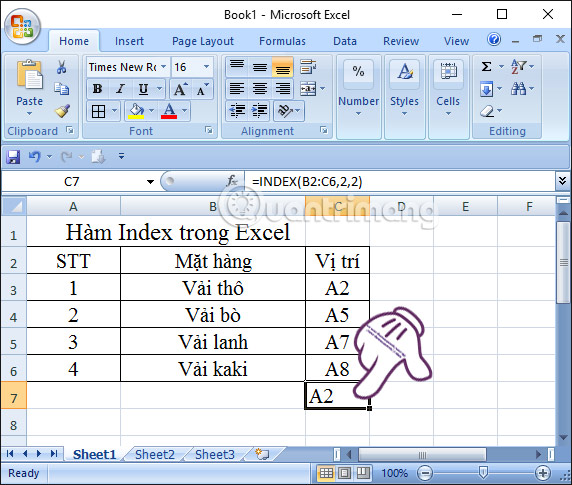The height and width of the screenshot is (485, 572).
Task: Switch to the Insert tab
Action: pos(129,41)
